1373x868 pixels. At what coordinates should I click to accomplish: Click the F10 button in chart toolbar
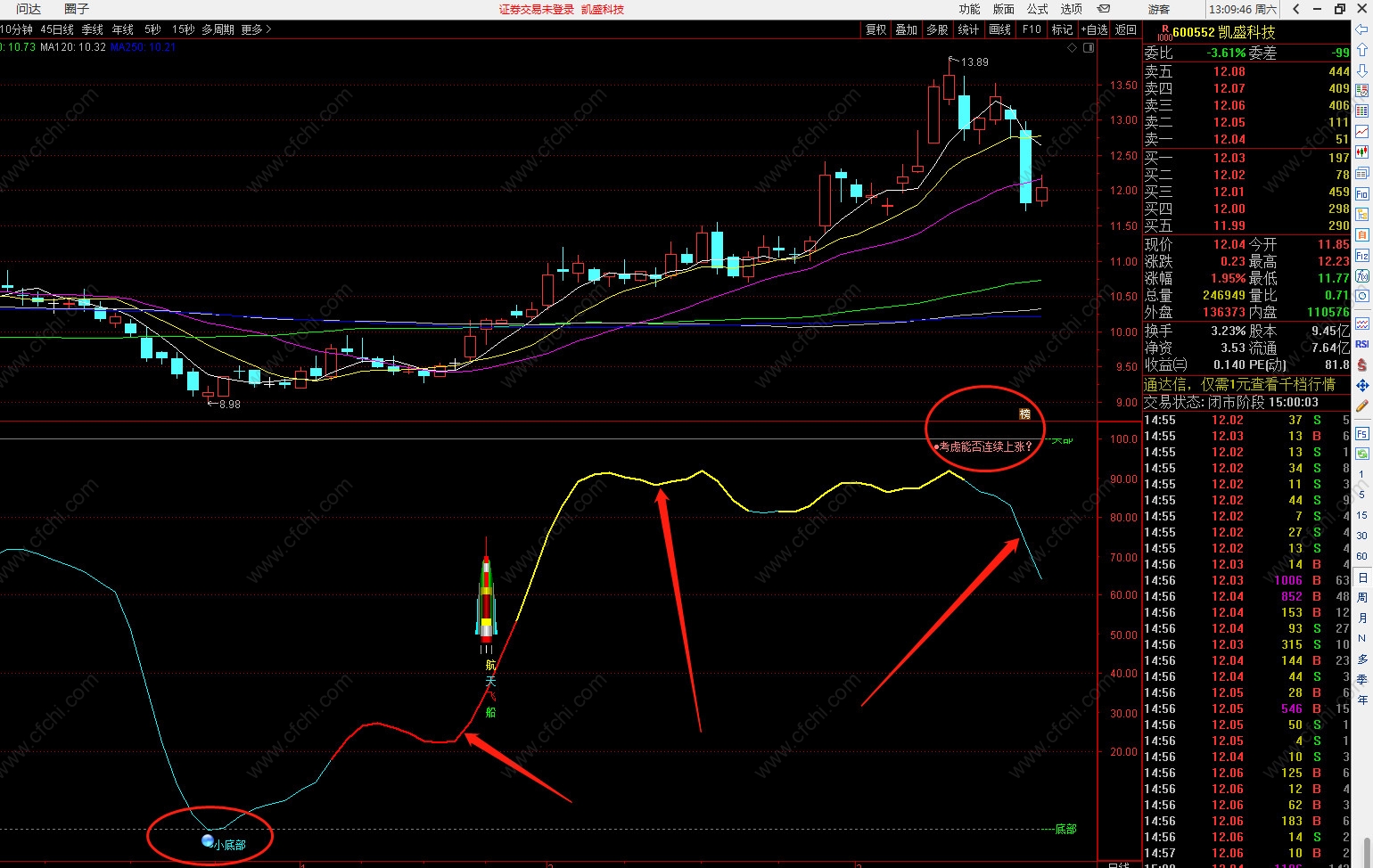coord(1032,29)
